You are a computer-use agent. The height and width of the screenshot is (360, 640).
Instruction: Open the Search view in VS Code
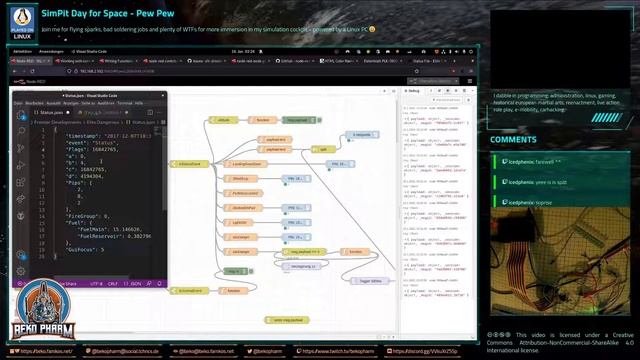pyautogui.click(x=21, y=131)
